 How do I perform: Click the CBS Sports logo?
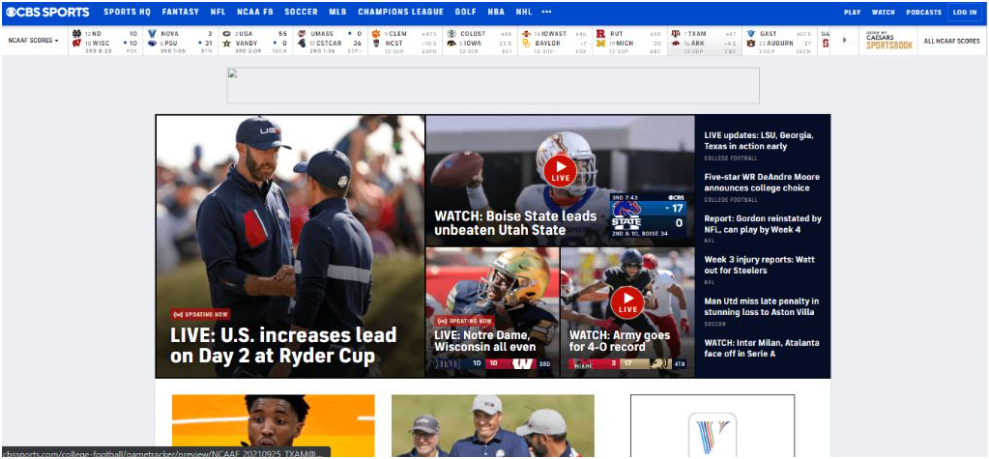tap(48, 12)
